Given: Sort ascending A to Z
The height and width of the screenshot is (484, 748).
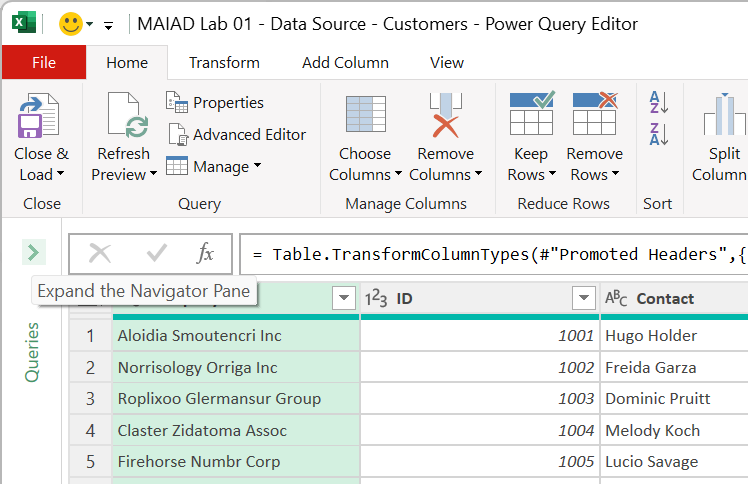Looking at the screenshot, I should tap(659, 102).
